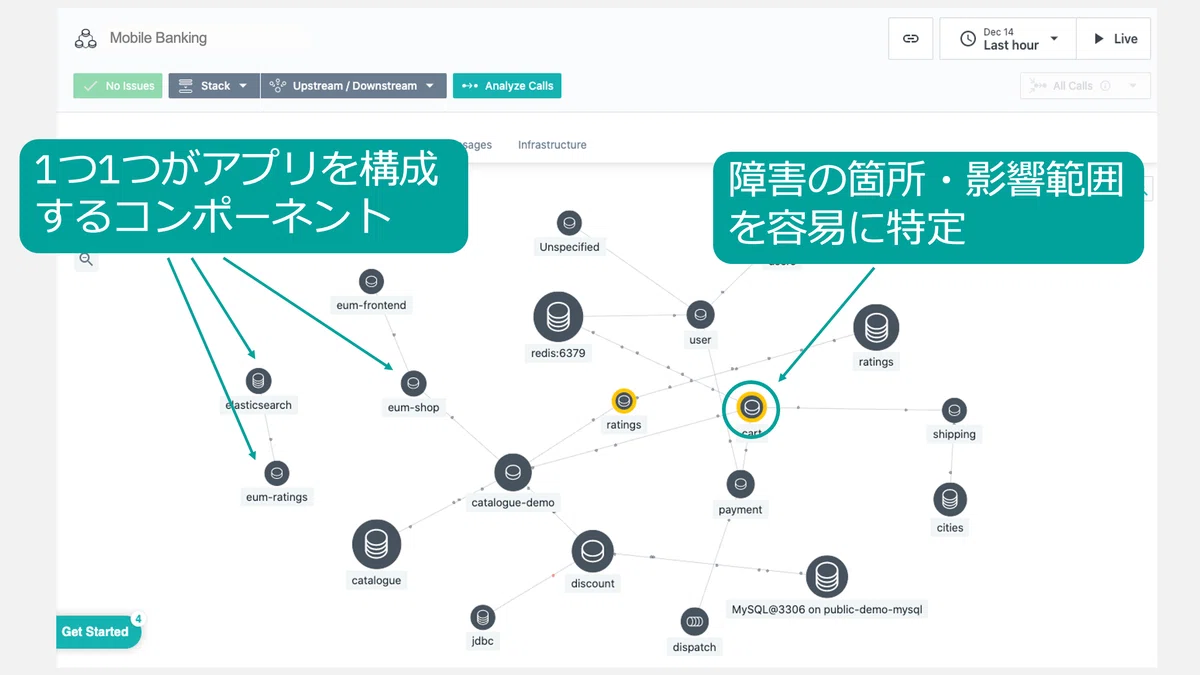Zoom out the dependency map
Viewport: 1200px width, 675px height.
[x=87, y=260]
